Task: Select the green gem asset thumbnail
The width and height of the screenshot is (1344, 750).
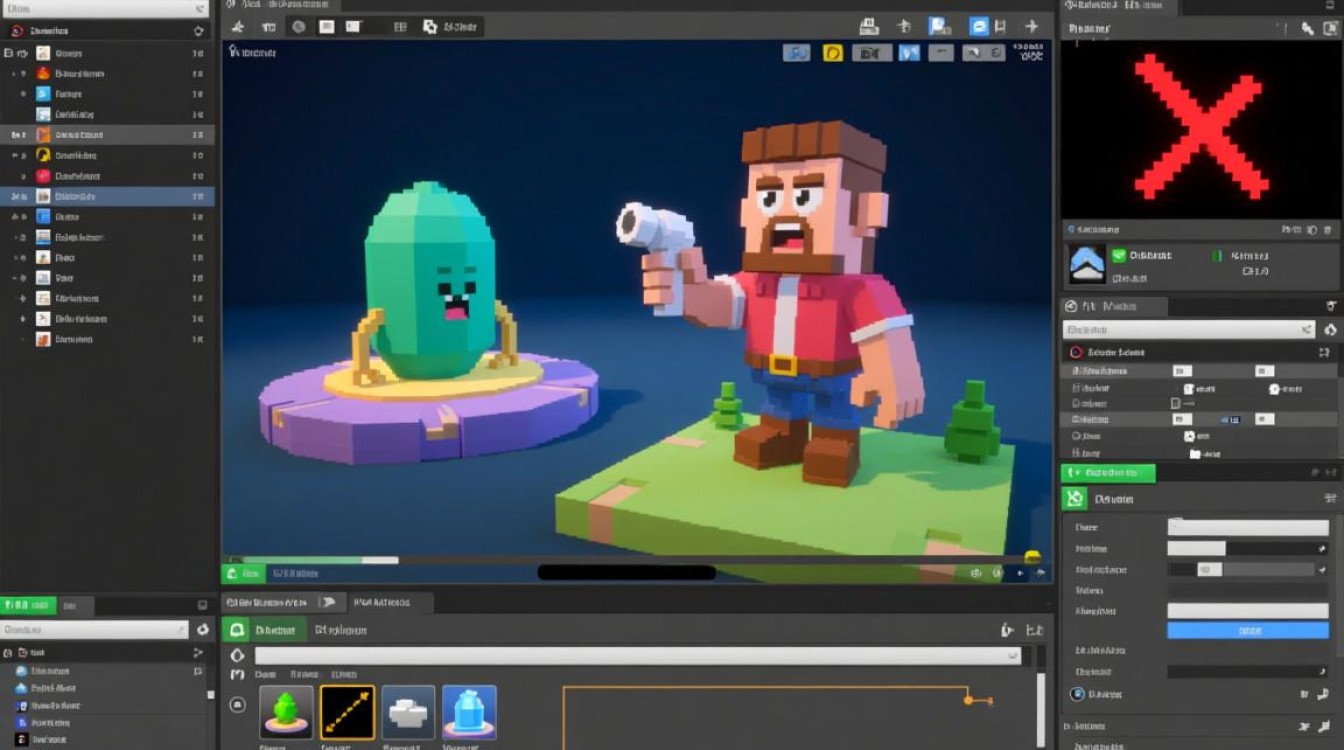Action: tap(286, 712)
